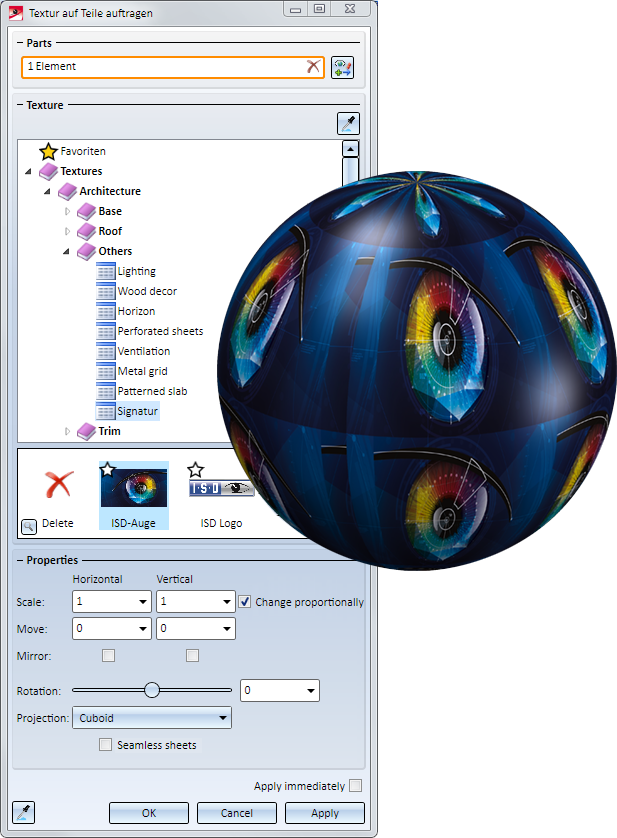Image resolution: width=617 pixels, height=838 pixels.
Task: Enable Apply immediately checkbox
Action: point(355,786)
